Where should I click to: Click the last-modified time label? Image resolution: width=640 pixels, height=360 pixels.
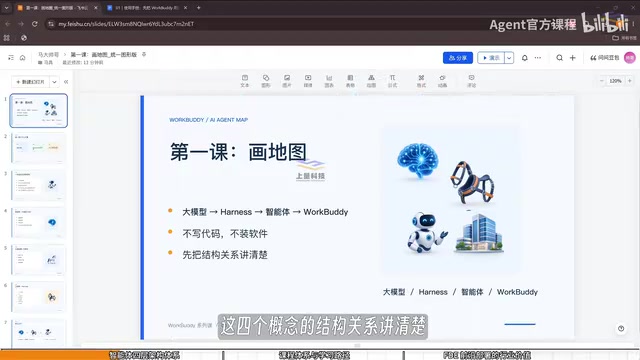pos(82,62)
